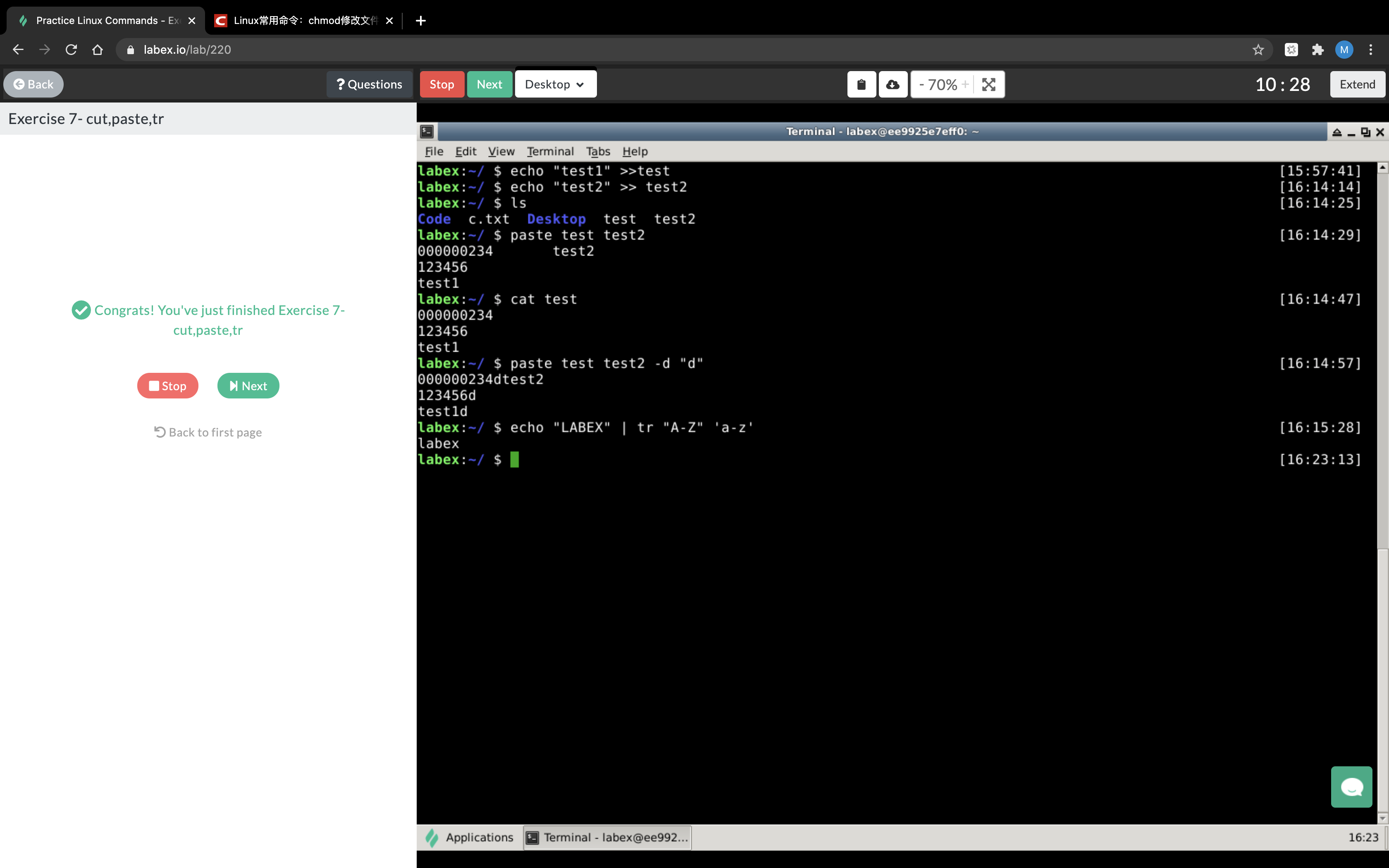Image resolution: width=1389 pixels, height=868 pixels.
Task: Click the fullscreen expand icon
Action: (988, 84)
